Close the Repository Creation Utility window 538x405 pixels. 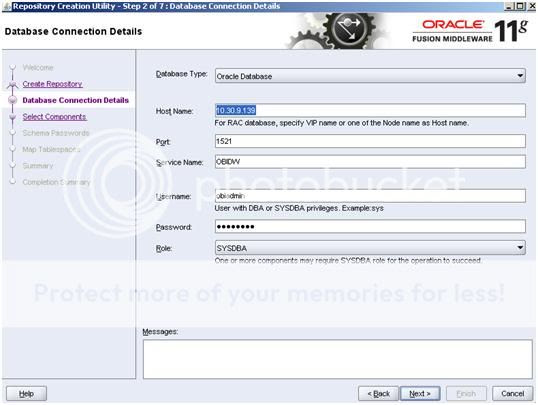pyautogui.click(x=531, y=6)
